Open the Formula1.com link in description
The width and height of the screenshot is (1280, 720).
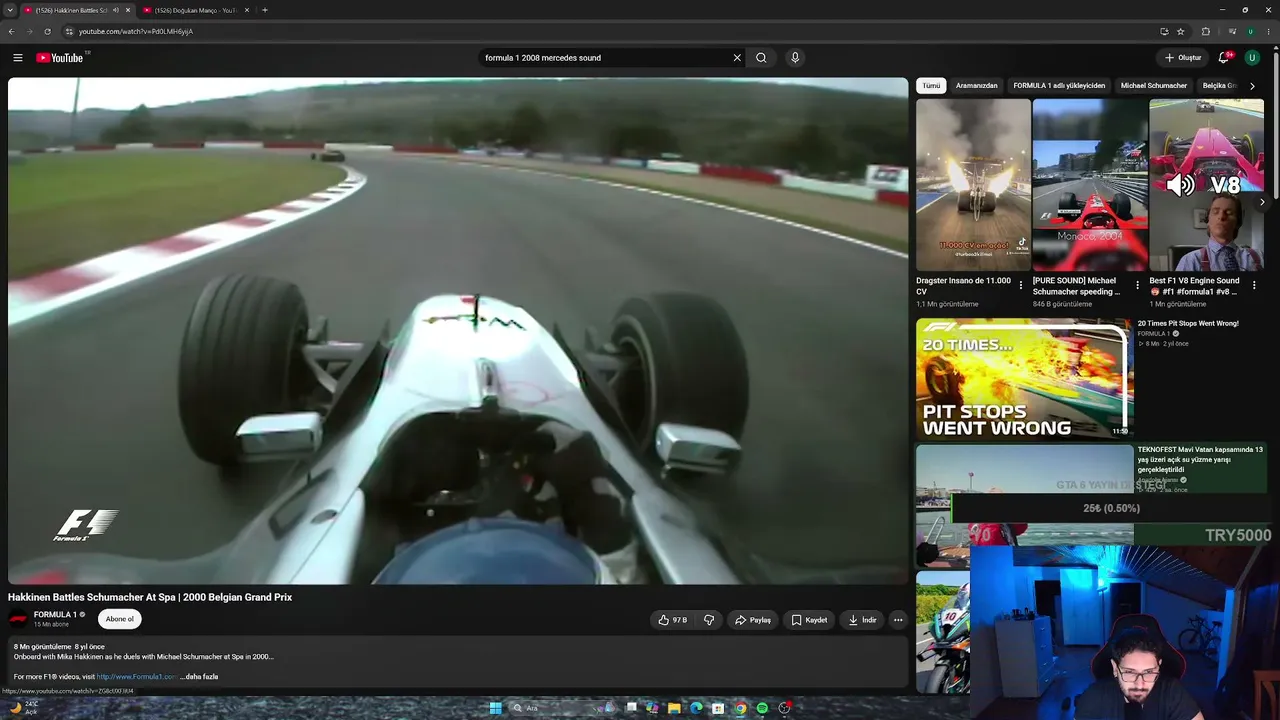tap(137, 677)
